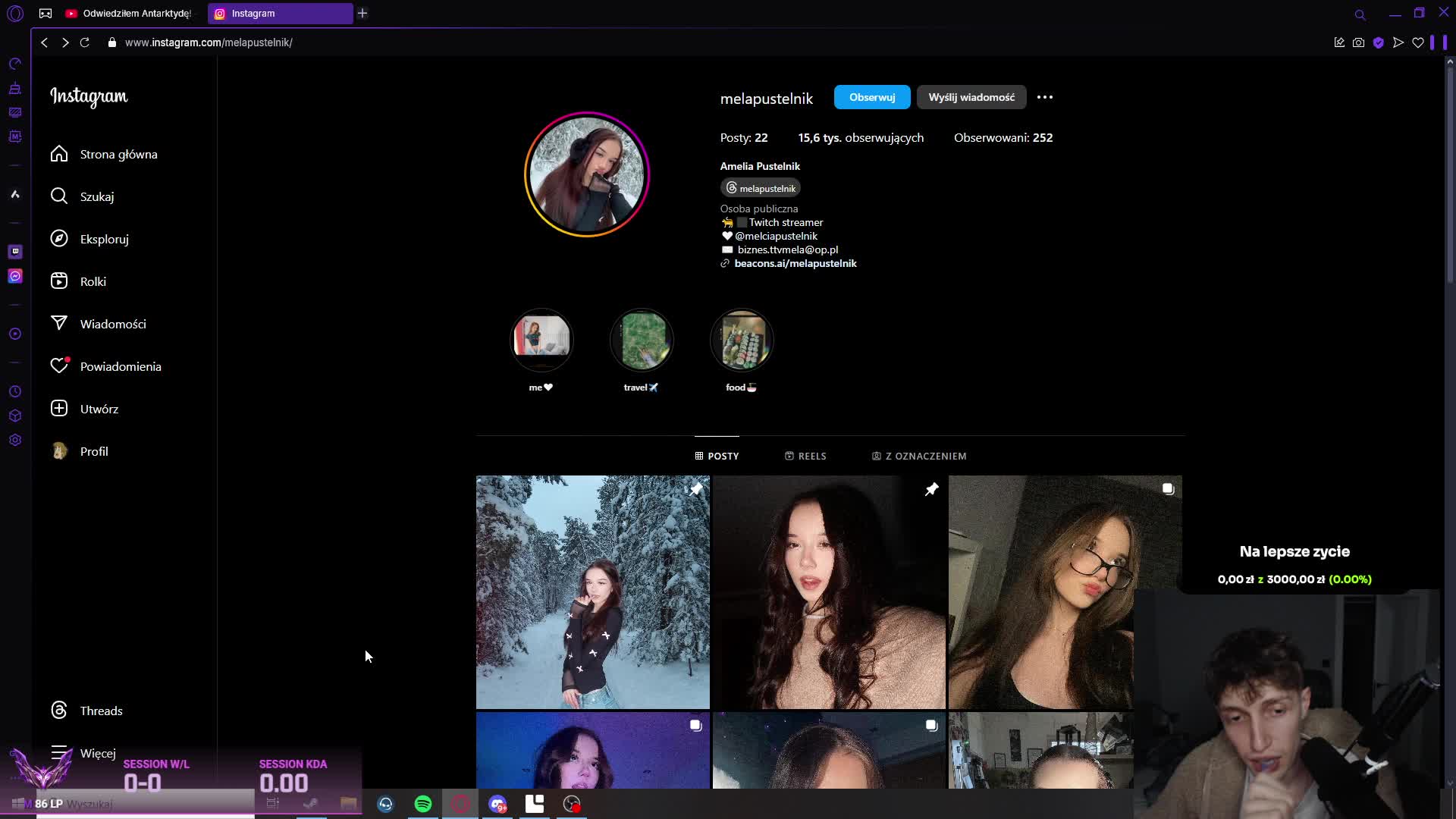Open Spotify from taskbar
Image resolution: width=1456 pixels, height=819 pixels.
[x=423, y=804]
